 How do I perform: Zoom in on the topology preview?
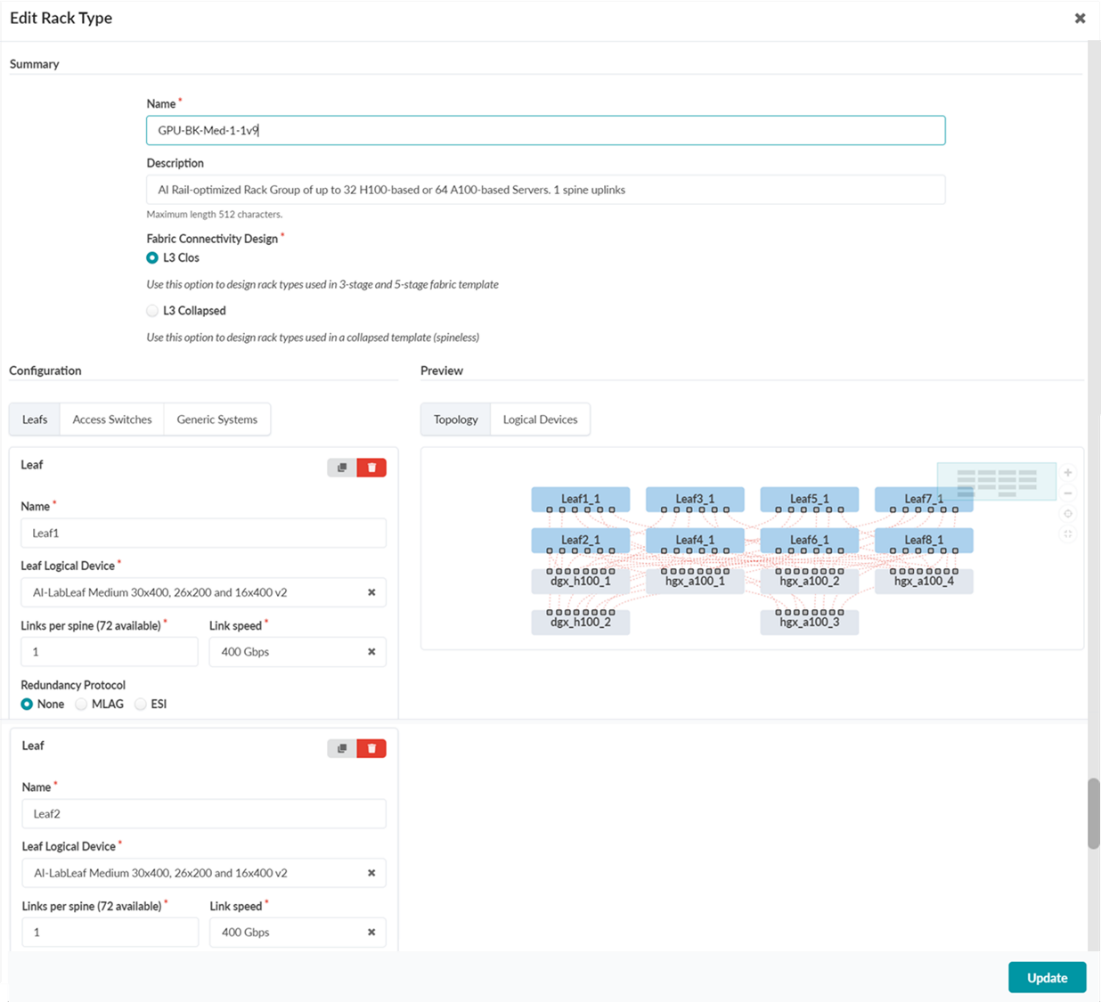click(1068, 472)
